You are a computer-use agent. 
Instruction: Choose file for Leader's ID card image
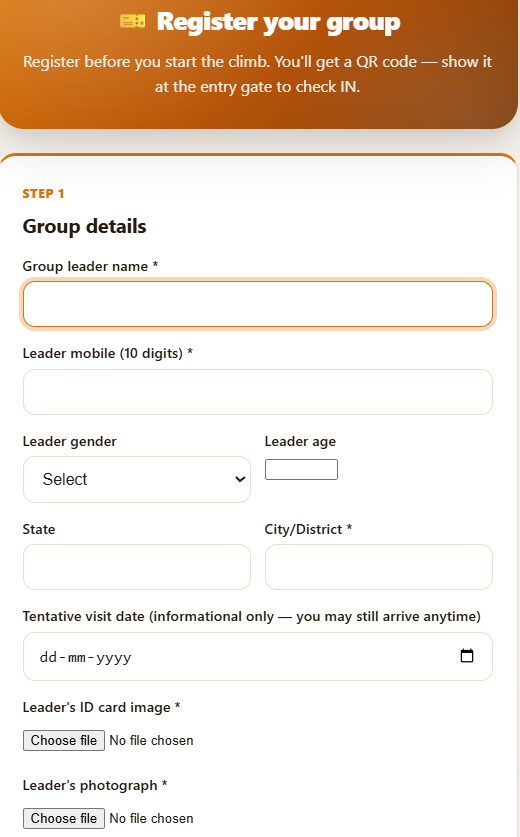click(64, 740)
